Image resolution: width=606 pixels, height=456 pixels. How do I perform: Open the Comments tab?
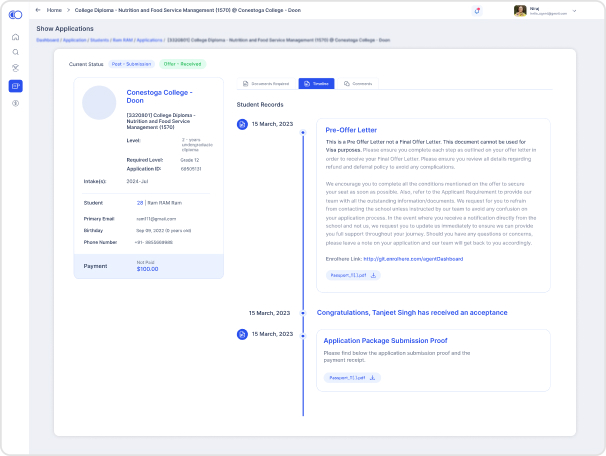click(357, 84)
